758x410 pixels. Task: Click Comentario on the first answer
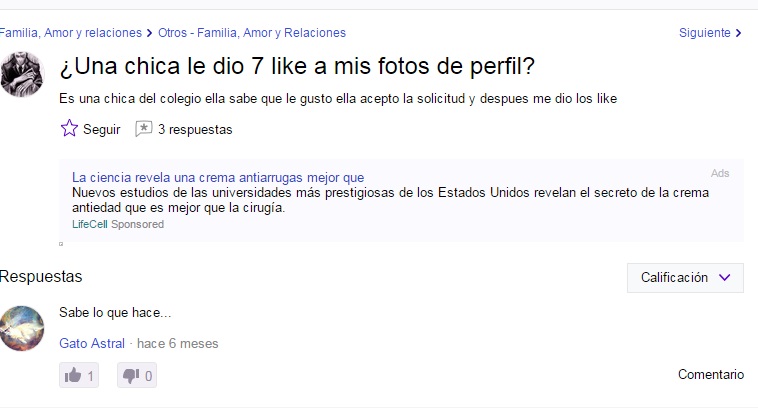point(711,374)
